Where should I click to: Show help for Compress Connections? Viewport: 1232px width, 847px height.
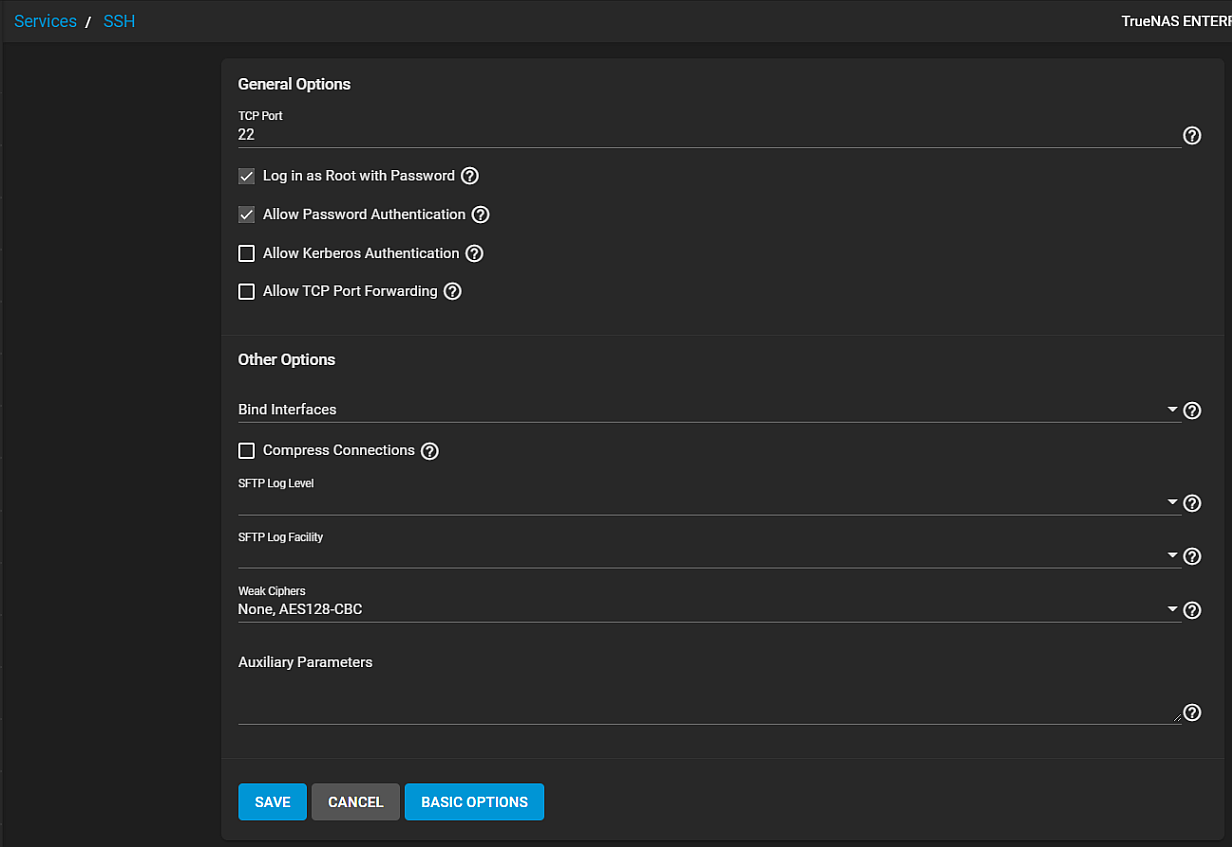429,451
